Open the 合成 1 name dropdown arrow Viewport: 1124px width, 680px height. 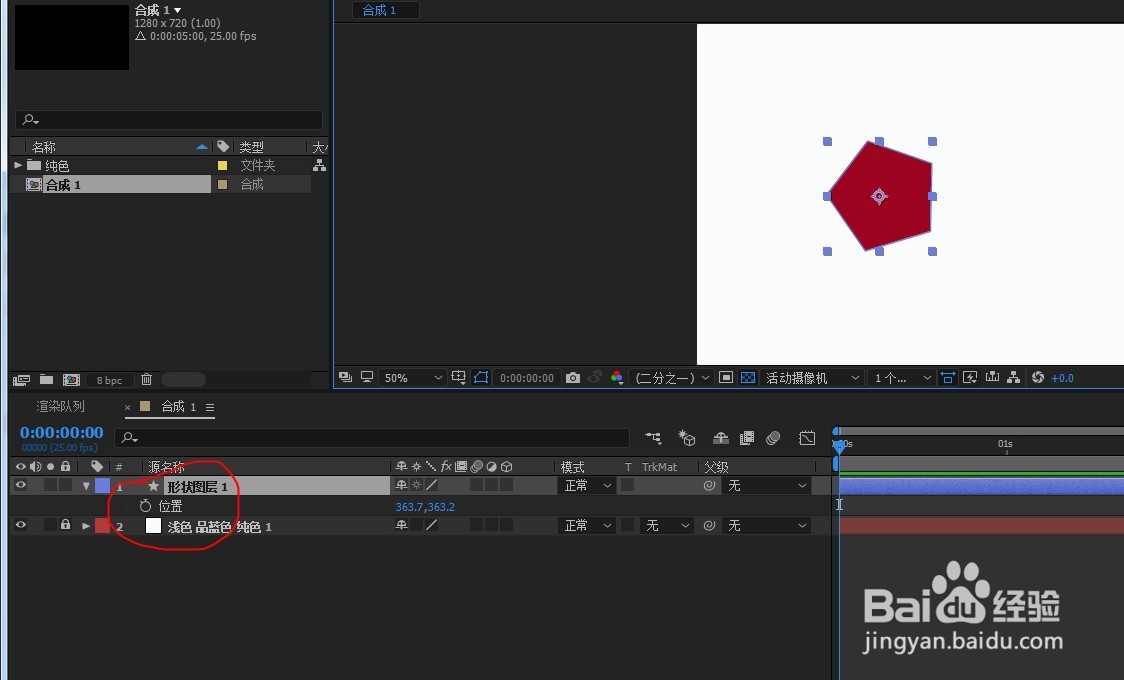tap(178, 10)
